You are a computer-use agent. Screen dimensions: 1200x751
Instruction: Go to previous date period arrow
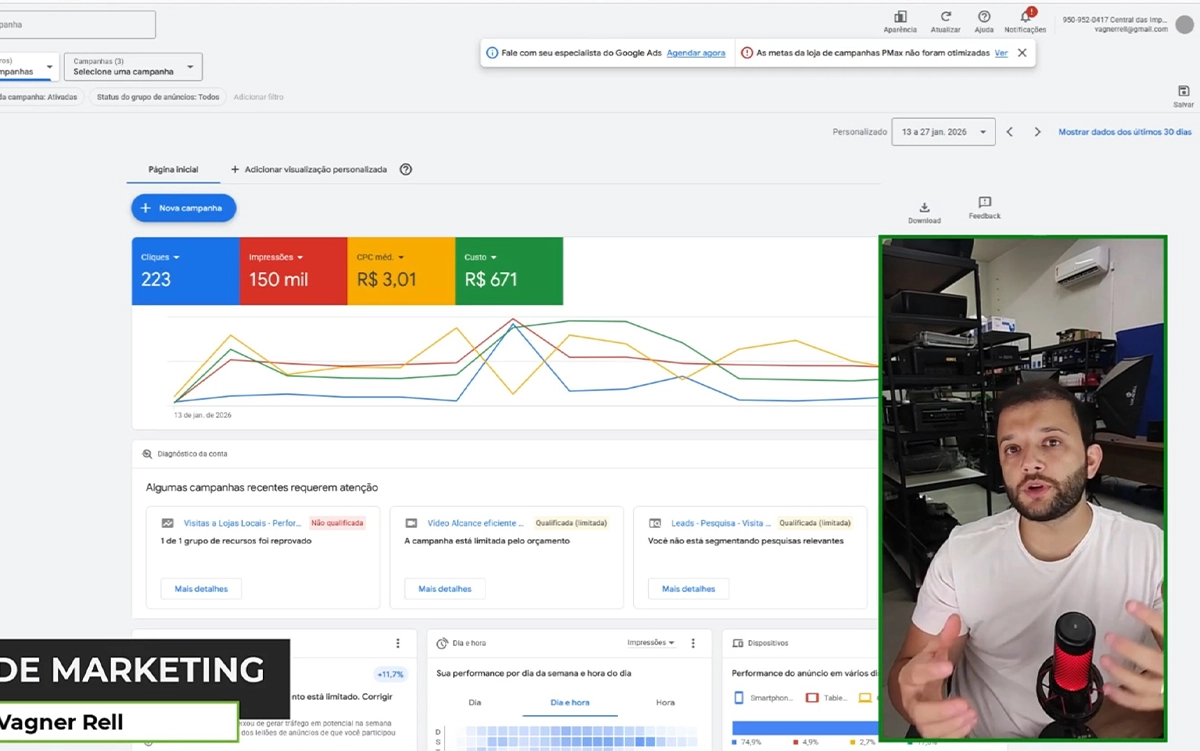[x=1009, y=132]
